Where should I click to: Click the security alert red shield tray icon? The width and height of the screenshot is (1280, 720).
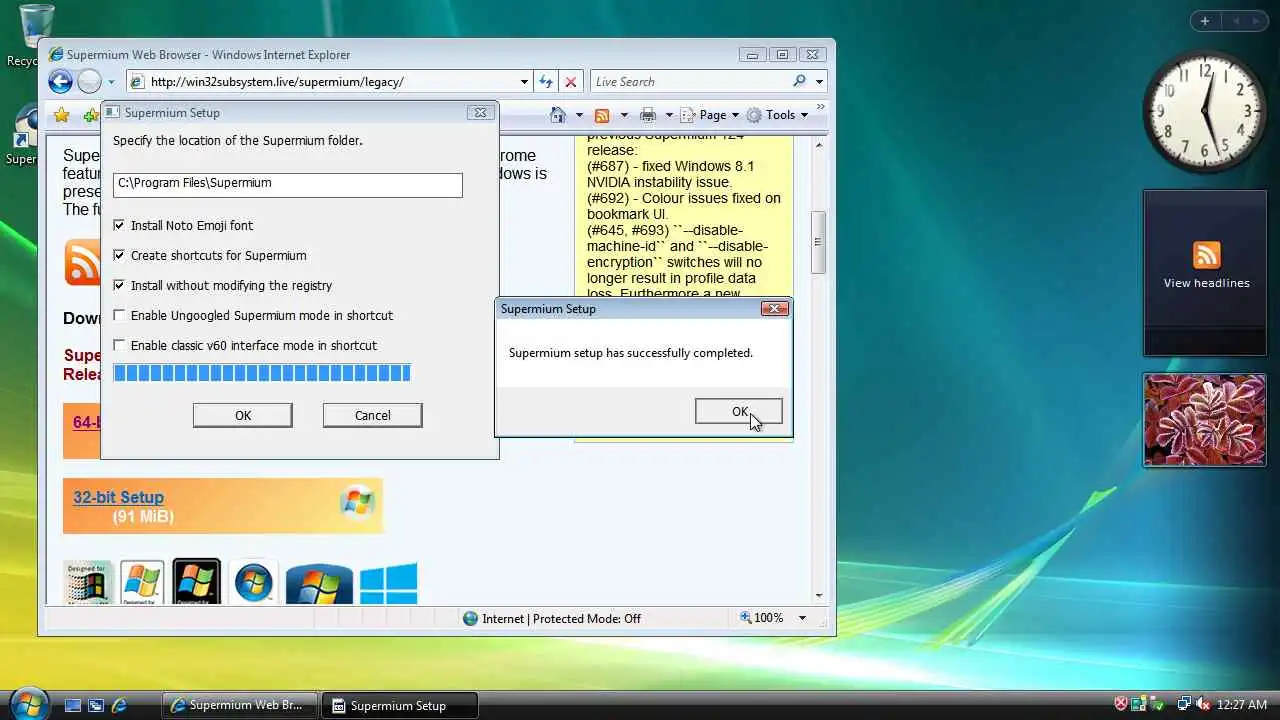click(1121, 704)
